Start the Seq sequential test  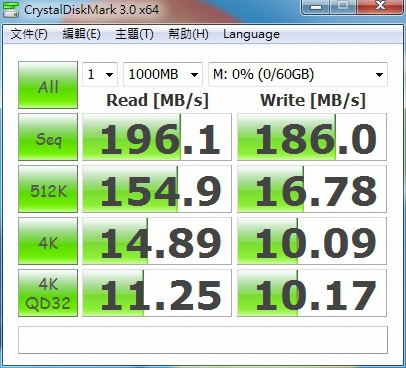pos(48,137)
